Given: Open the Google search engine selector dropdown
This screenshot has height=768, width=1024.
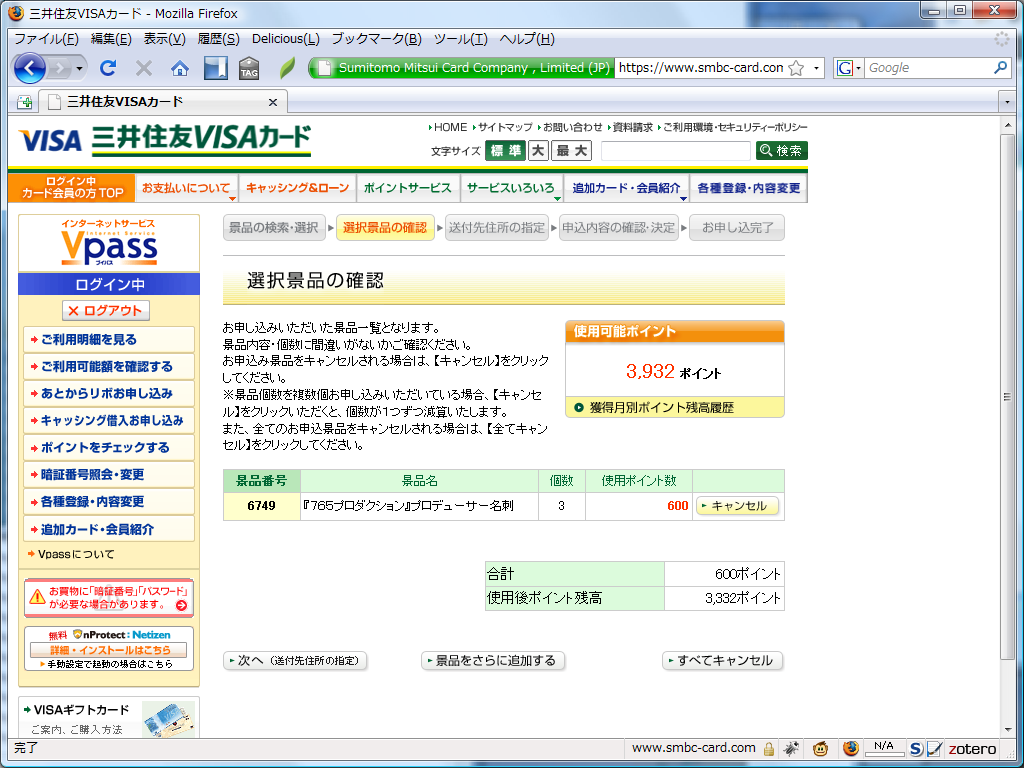Looking at the screenshot, I should point(849,68).
